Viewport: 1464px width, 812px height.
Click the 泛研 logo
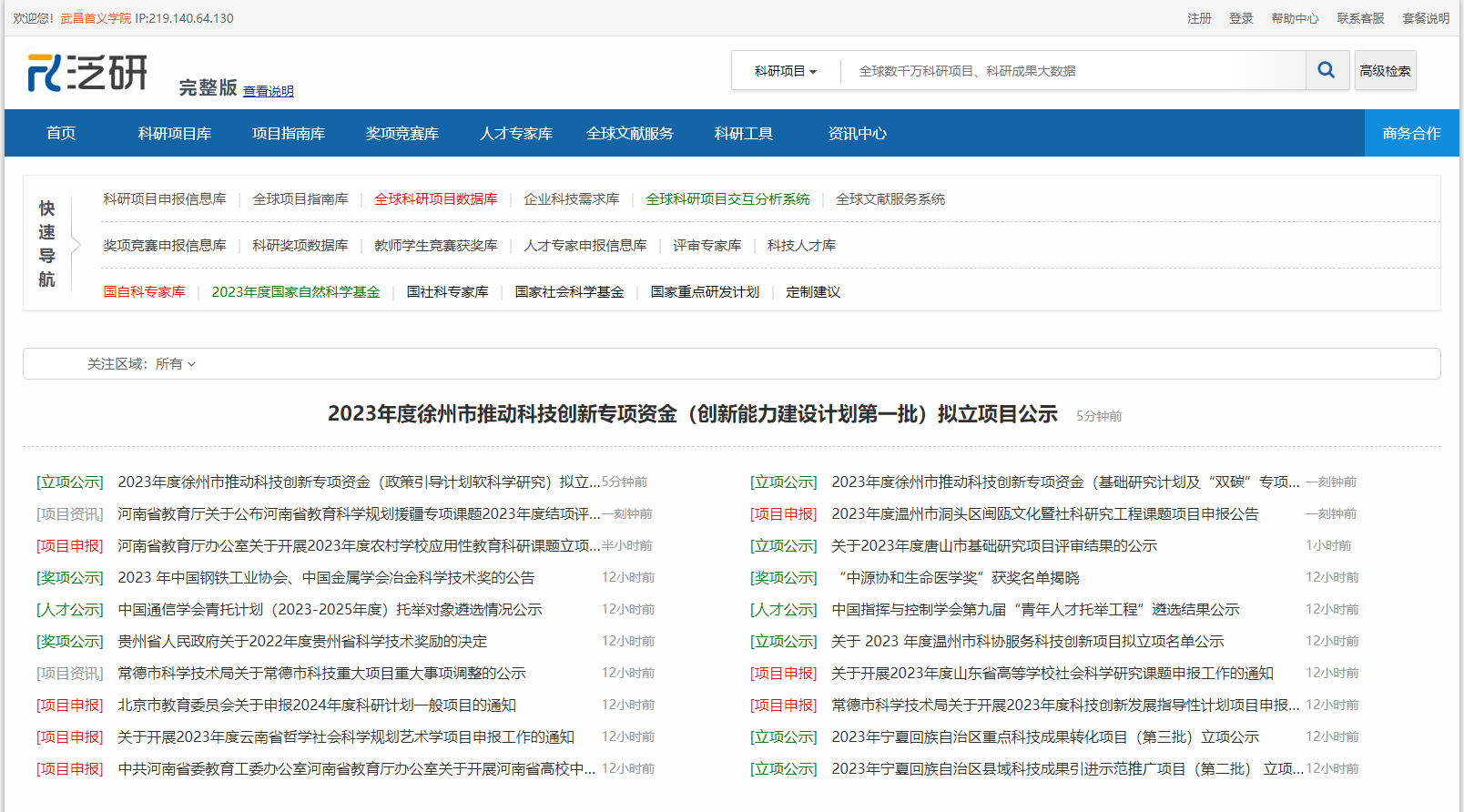point(87,73)
